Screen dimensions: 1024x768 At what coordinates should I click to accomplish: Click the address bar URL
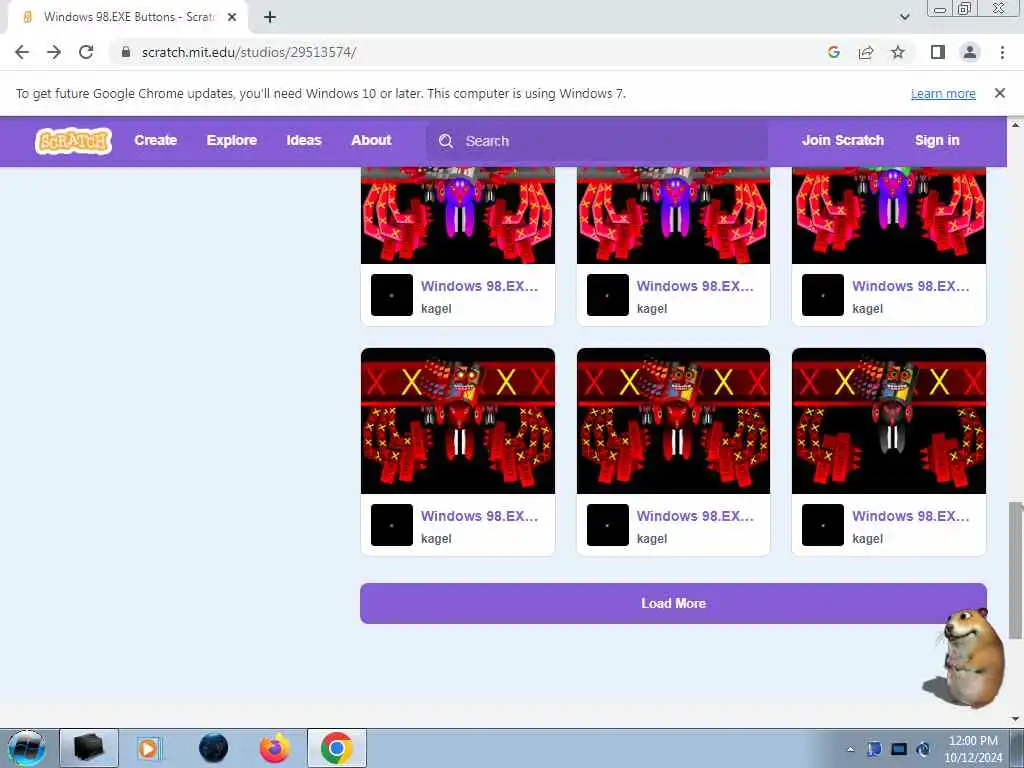pos(249,52)
